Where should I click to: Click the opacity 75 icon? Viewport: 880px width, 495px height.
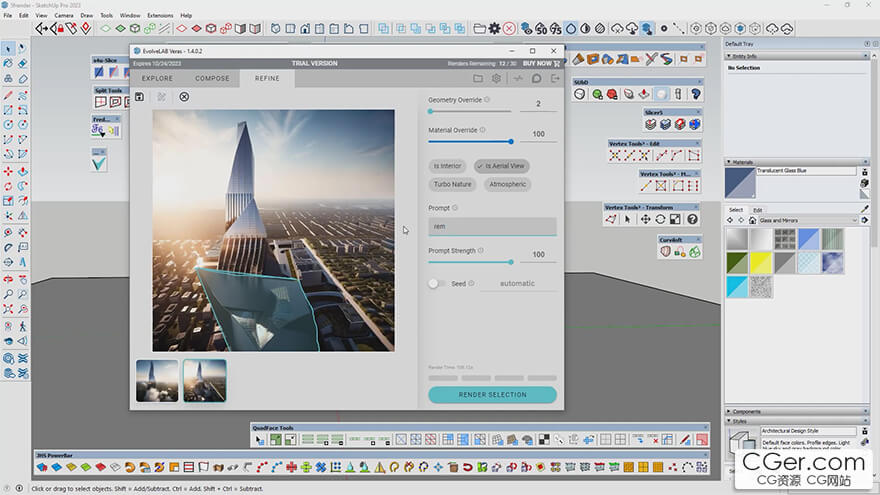click(x=556, y=28)
